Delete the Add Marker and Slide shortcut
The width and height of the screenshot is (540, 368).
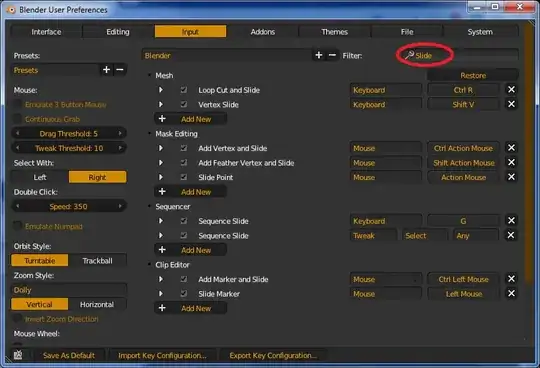pos(511,279)
